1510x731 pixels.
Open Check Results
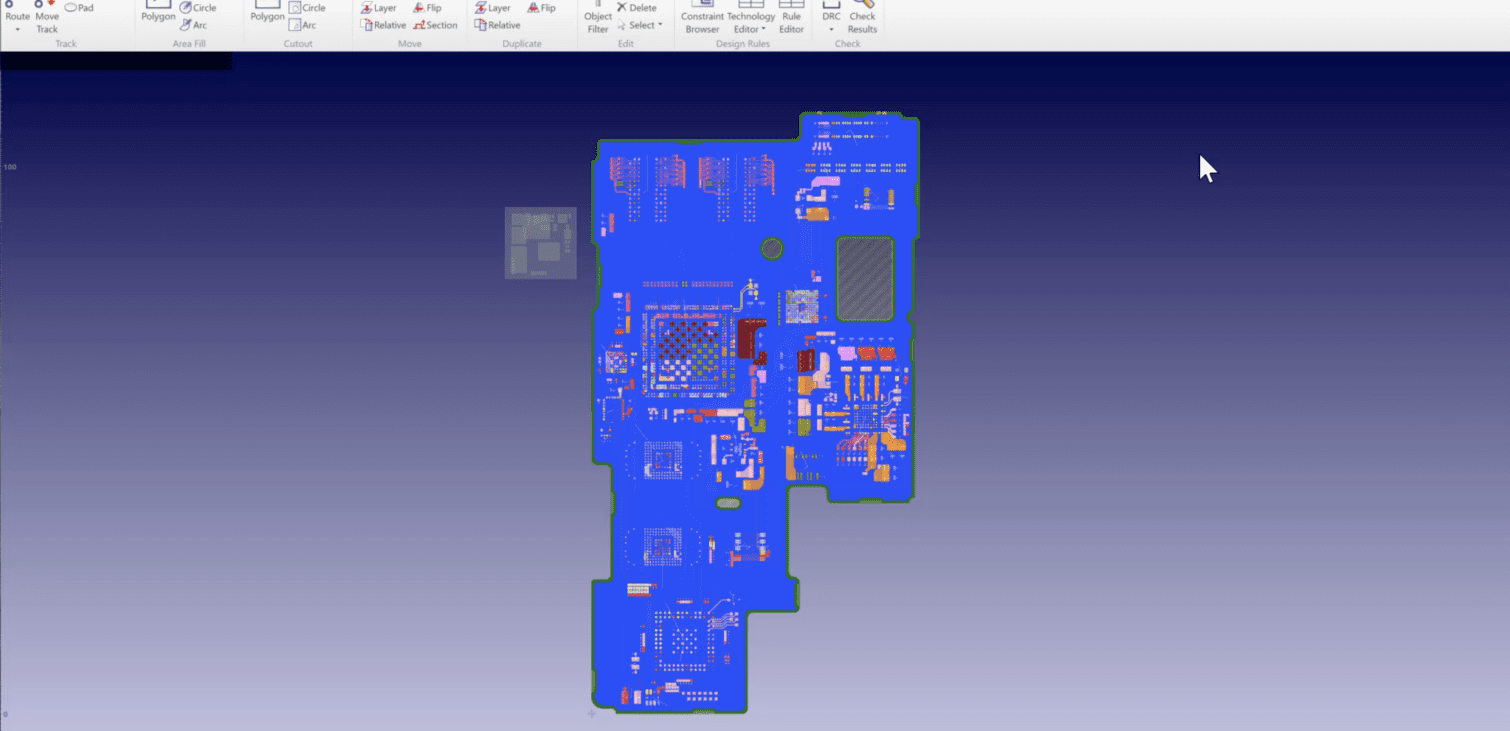862,17
